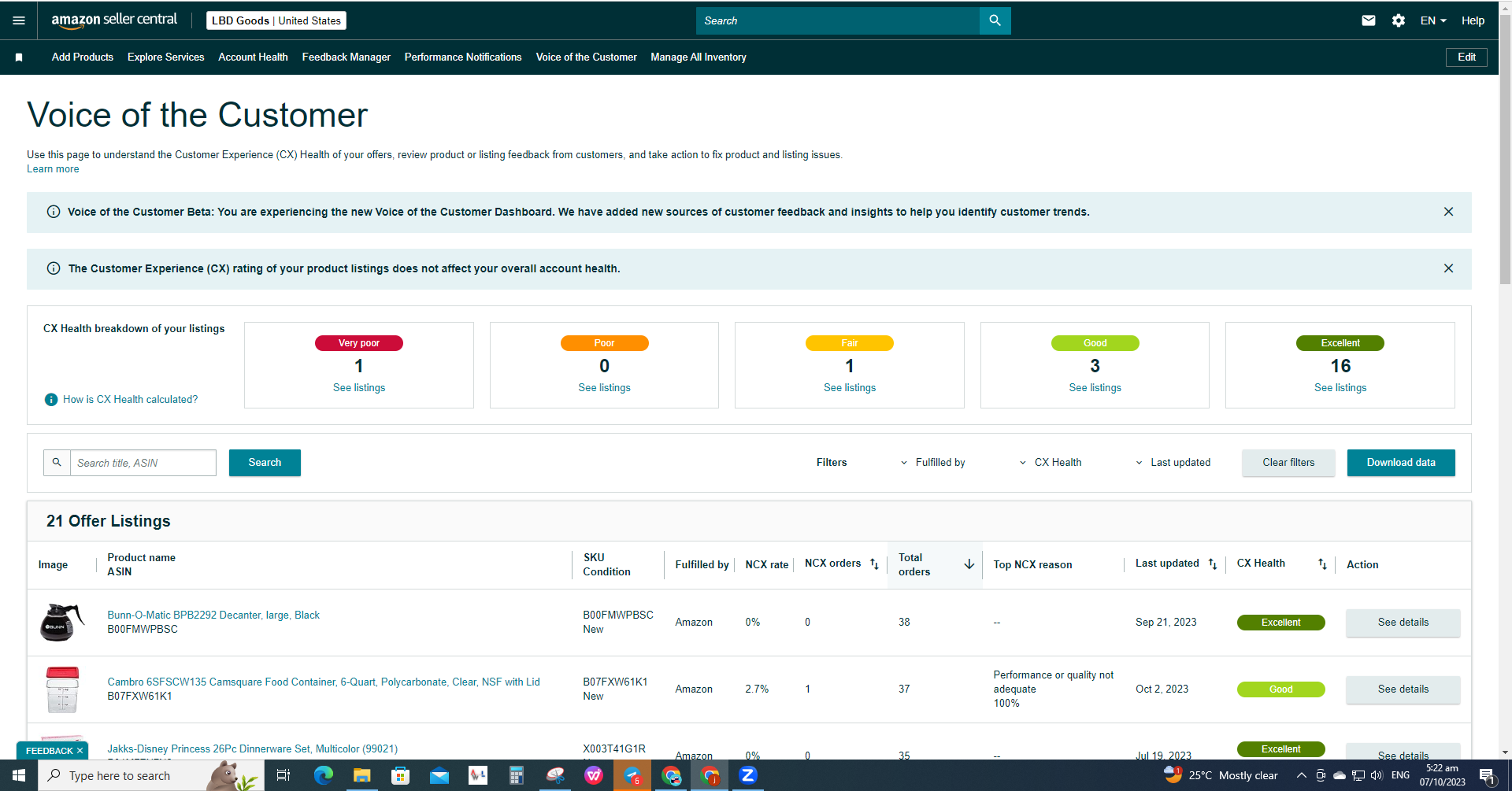Open File Explorer from the taskbar
Viewport: 1512px width, 791px height.
coord(361,776)
